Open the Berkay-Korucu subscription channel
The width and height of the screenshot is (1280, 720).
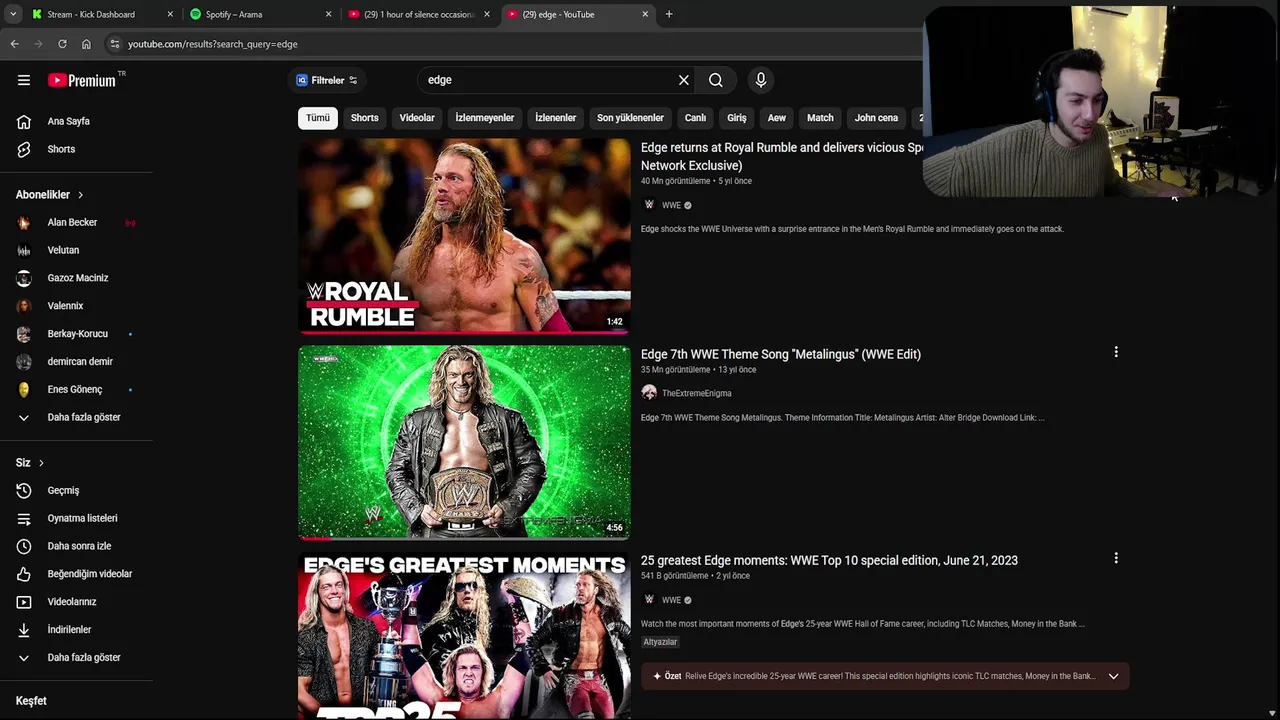[x=77, y=334]
